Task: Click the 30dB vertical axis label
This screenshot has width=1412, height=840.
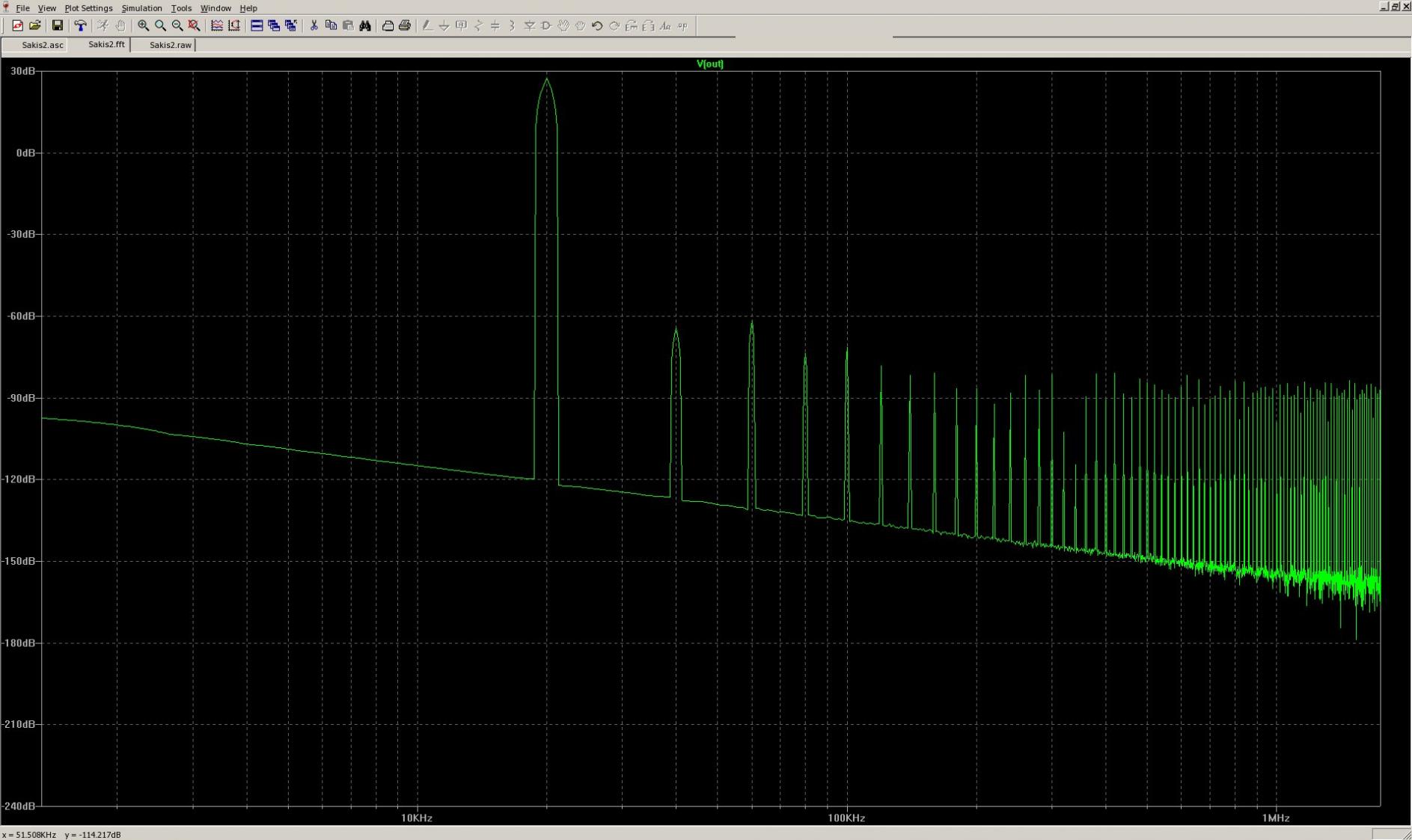Action: (x=23, y=71)
